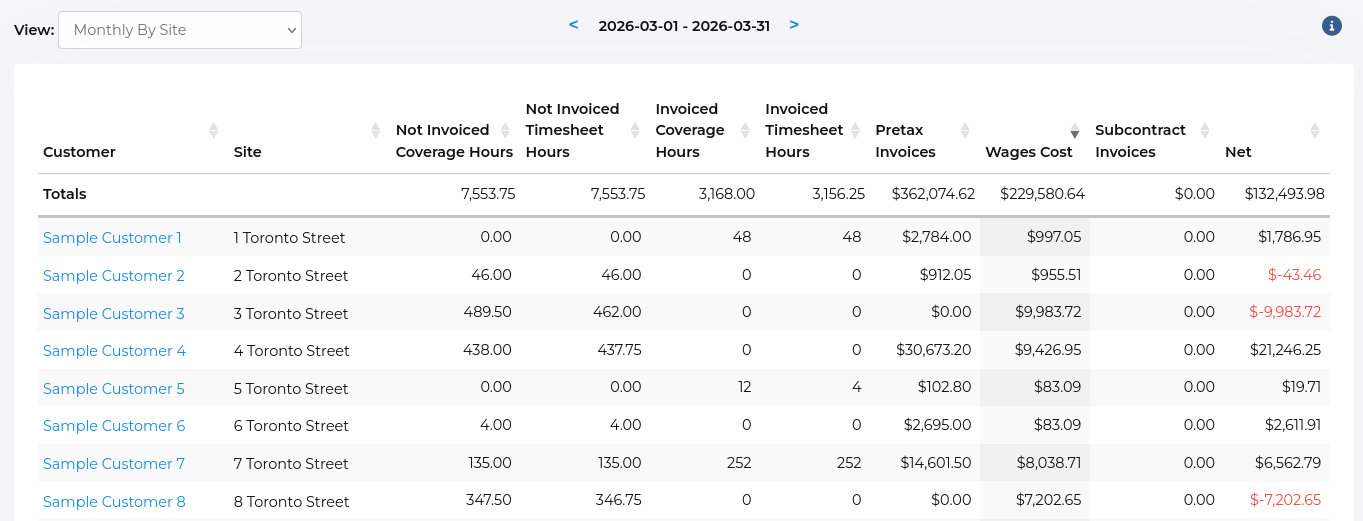Viewport: 1363px width, 521px height.
Task: Sort by Customer column sort icon
Action: coord(213,131)
